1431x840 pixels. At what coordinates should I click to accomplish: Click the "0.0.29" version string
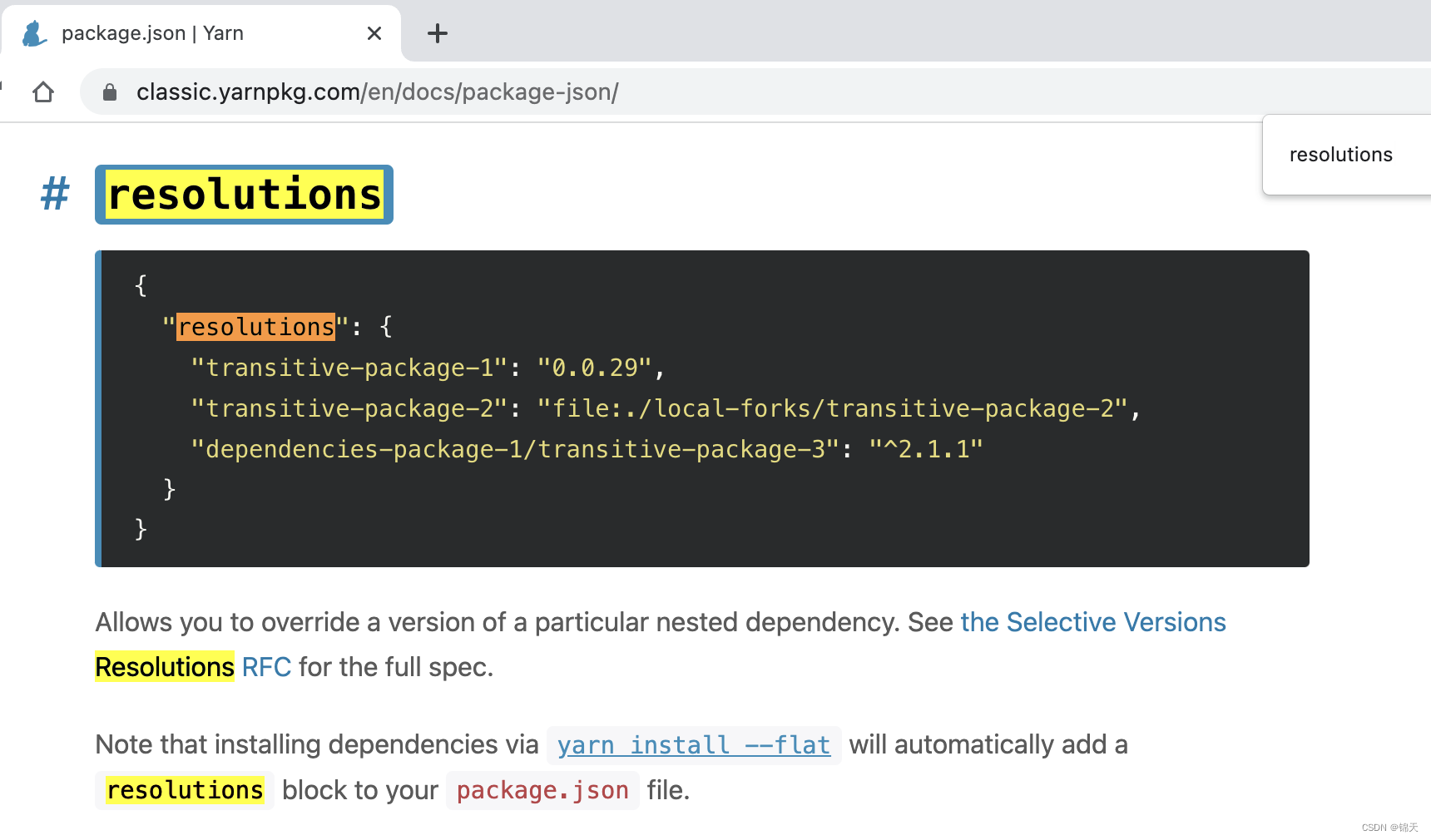[595, 368]
